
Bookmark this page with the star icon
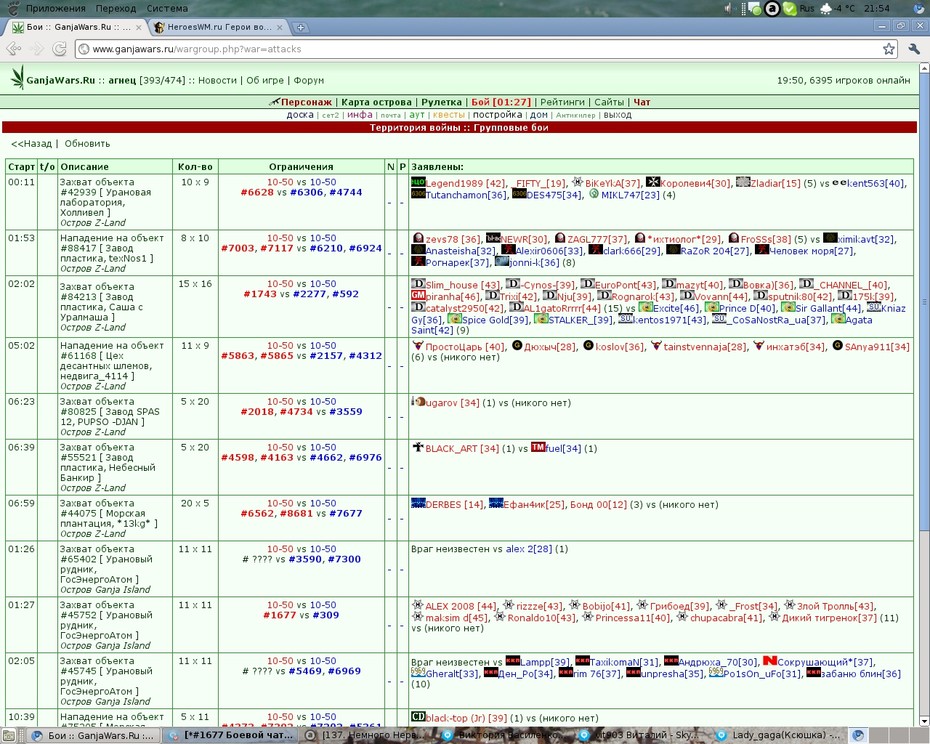coord(888,49)
